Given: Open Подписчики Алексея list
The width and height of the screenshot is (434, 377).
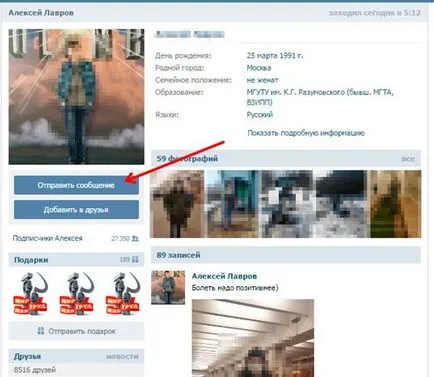Looking at the screenshot, I should coord(47,238).
